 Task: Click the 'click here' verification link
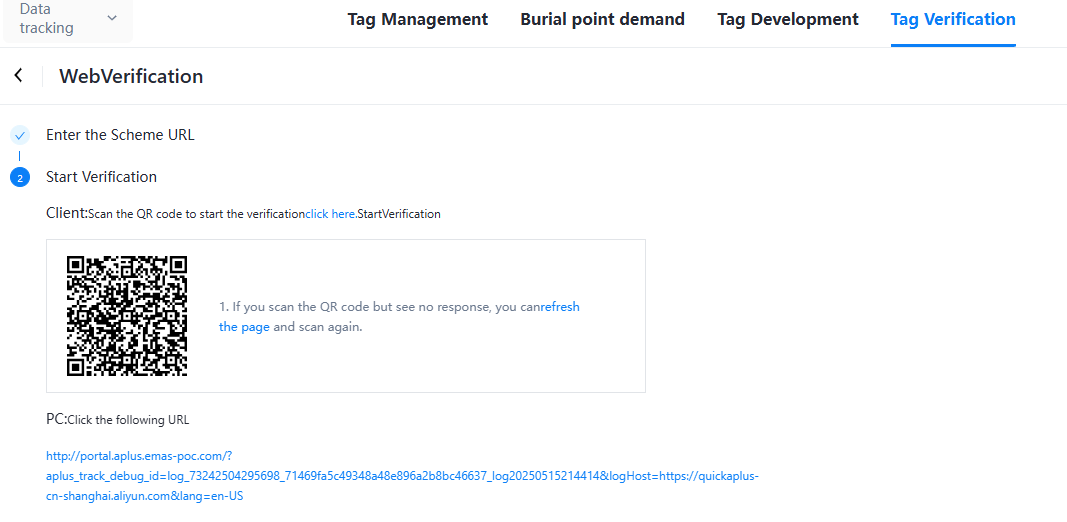(x=330, y=214)
